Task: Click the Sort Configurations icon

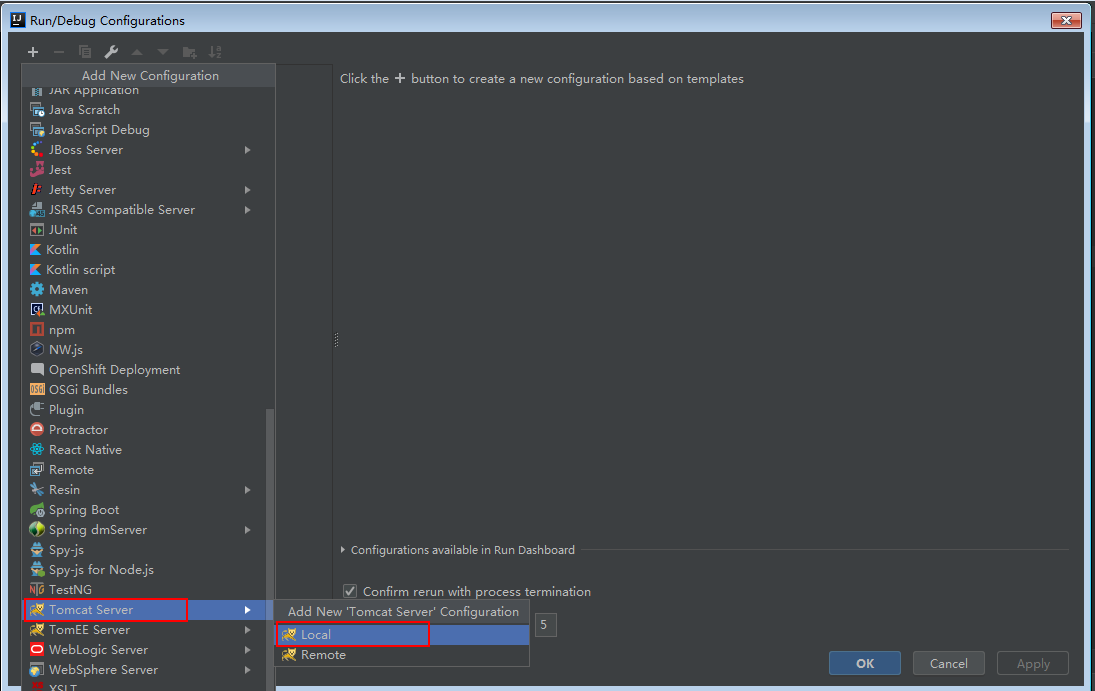Action: tap(215, 52)
